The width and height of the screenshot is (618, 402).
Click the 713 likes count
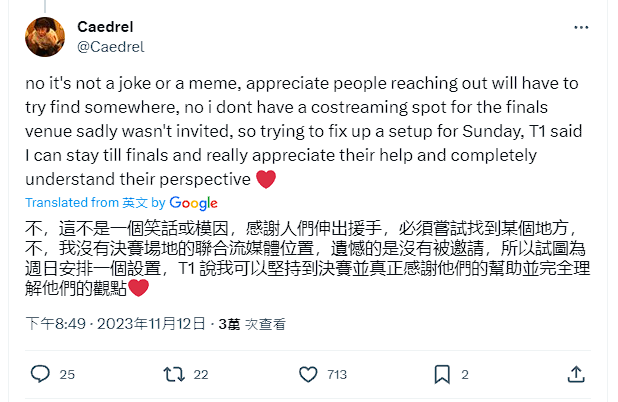pyautogui.click(x=336, y=375)
